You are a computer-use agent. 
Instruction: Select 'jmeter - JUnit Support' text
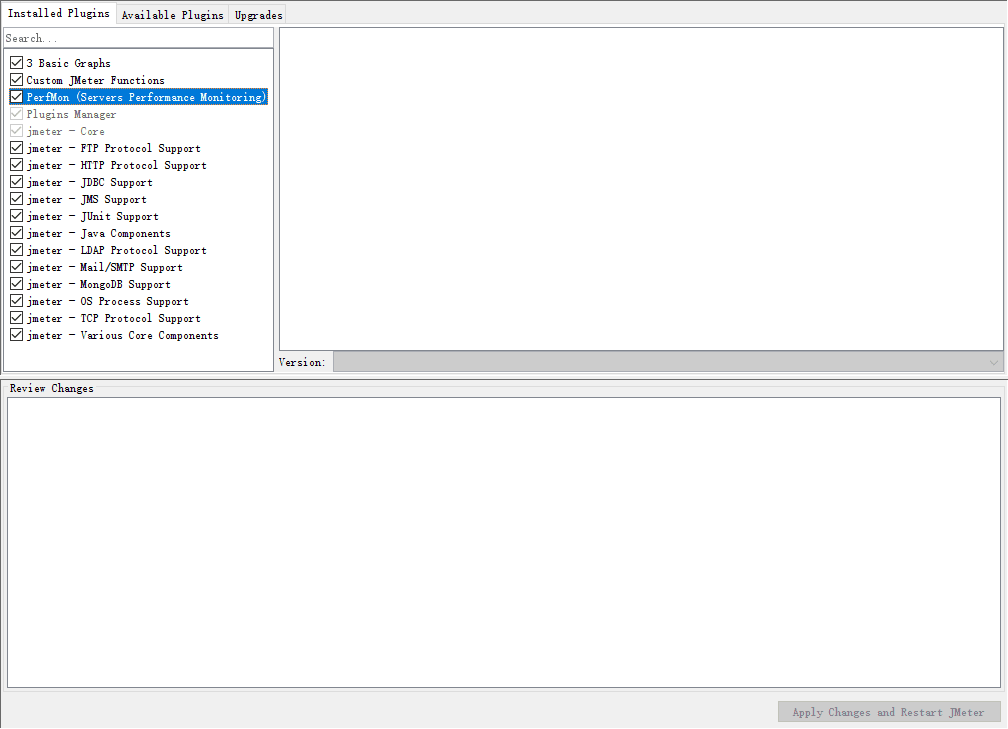tap(93, 217)
